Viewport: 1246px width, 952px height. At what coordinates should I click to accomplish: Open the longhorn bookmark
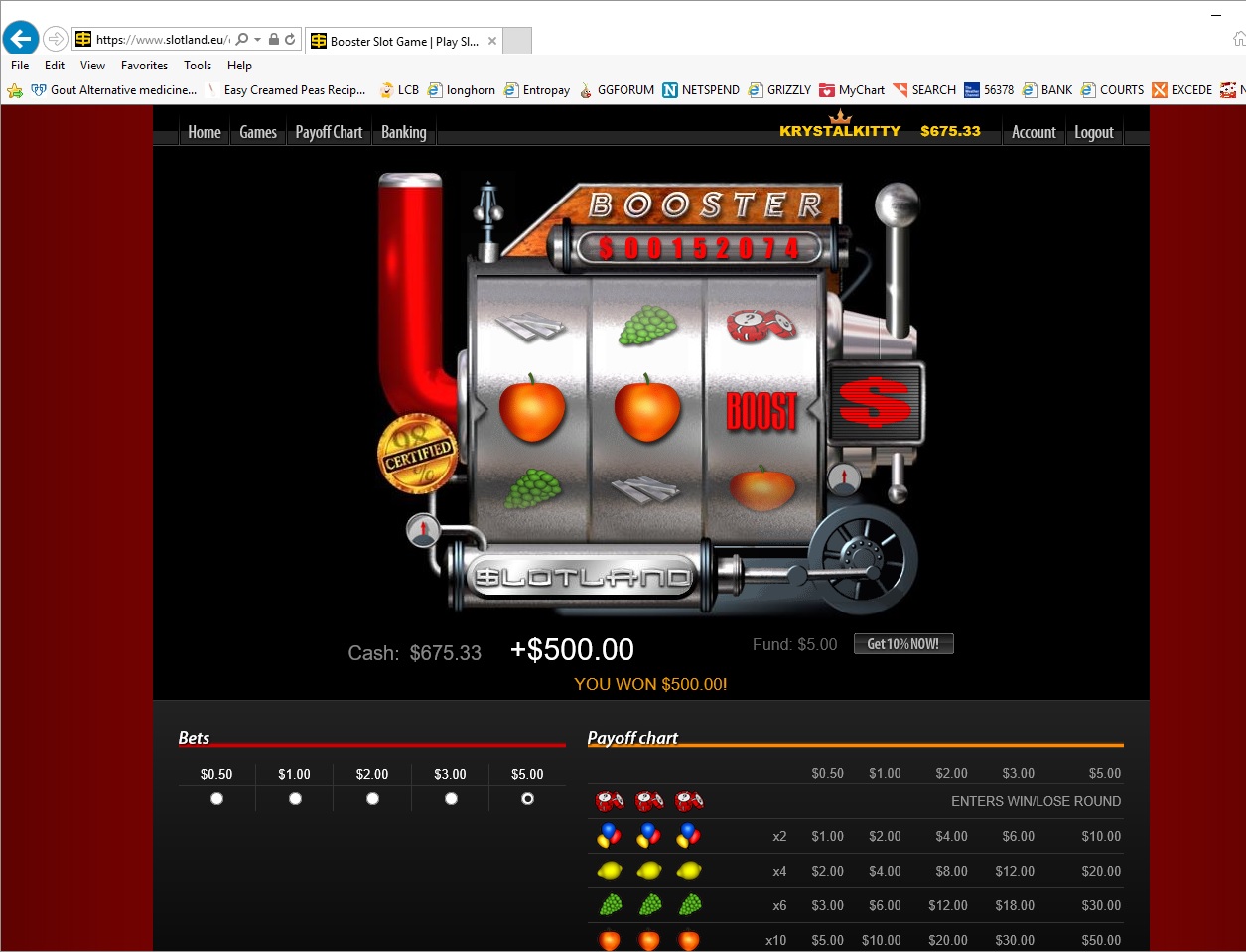point(462,90)
